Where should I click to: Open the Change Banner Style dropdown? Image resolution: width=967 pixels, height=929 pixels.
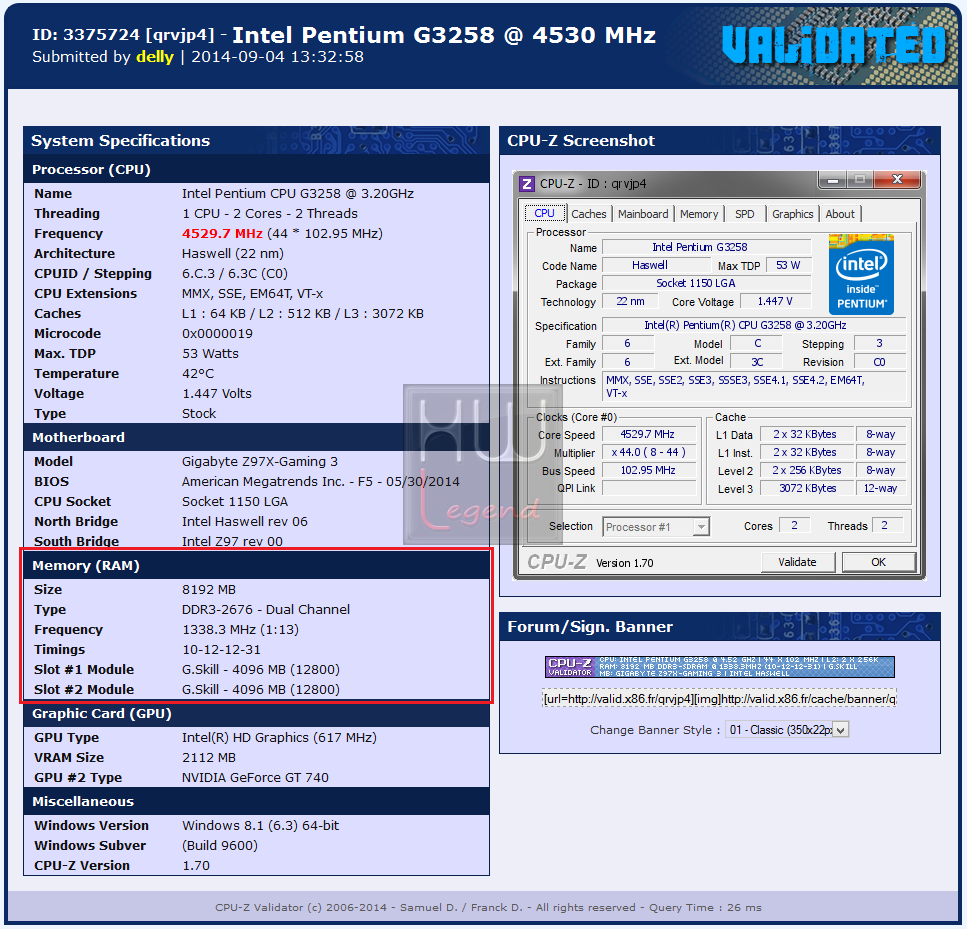(x=788, y=730)
